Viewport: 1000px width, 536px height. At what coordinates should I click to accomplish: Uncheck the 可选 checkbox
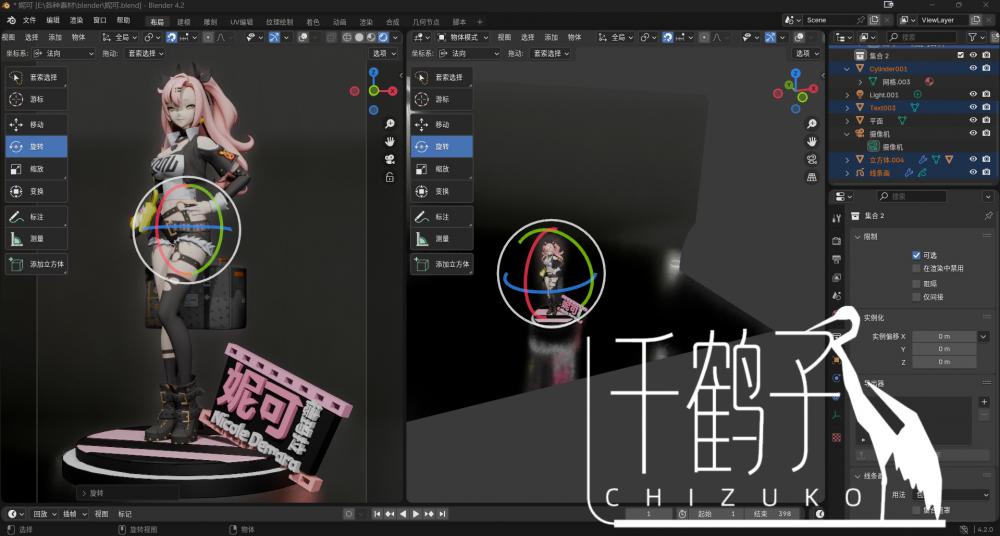916,255
